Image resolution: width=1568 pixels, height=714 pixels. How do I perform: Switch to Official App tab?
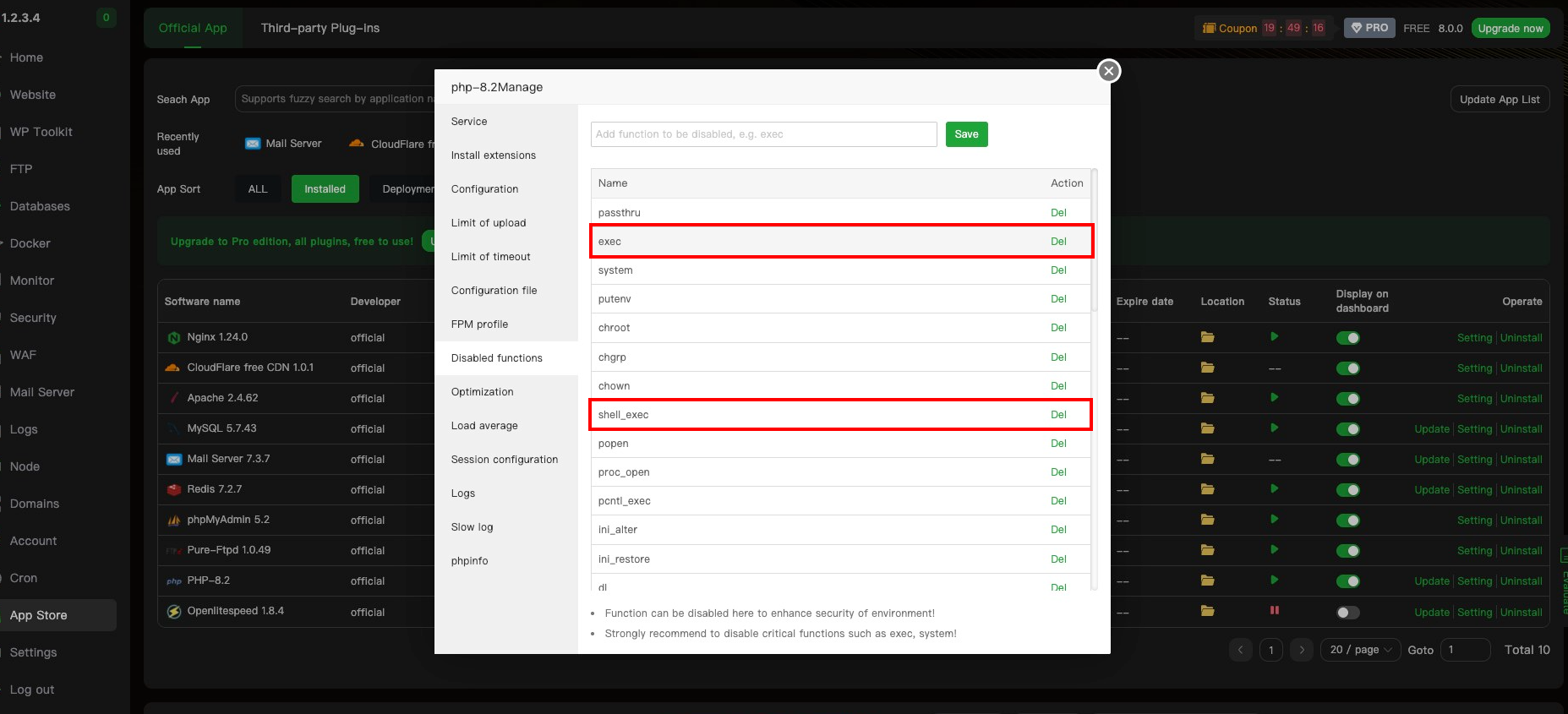click(193, 28)
